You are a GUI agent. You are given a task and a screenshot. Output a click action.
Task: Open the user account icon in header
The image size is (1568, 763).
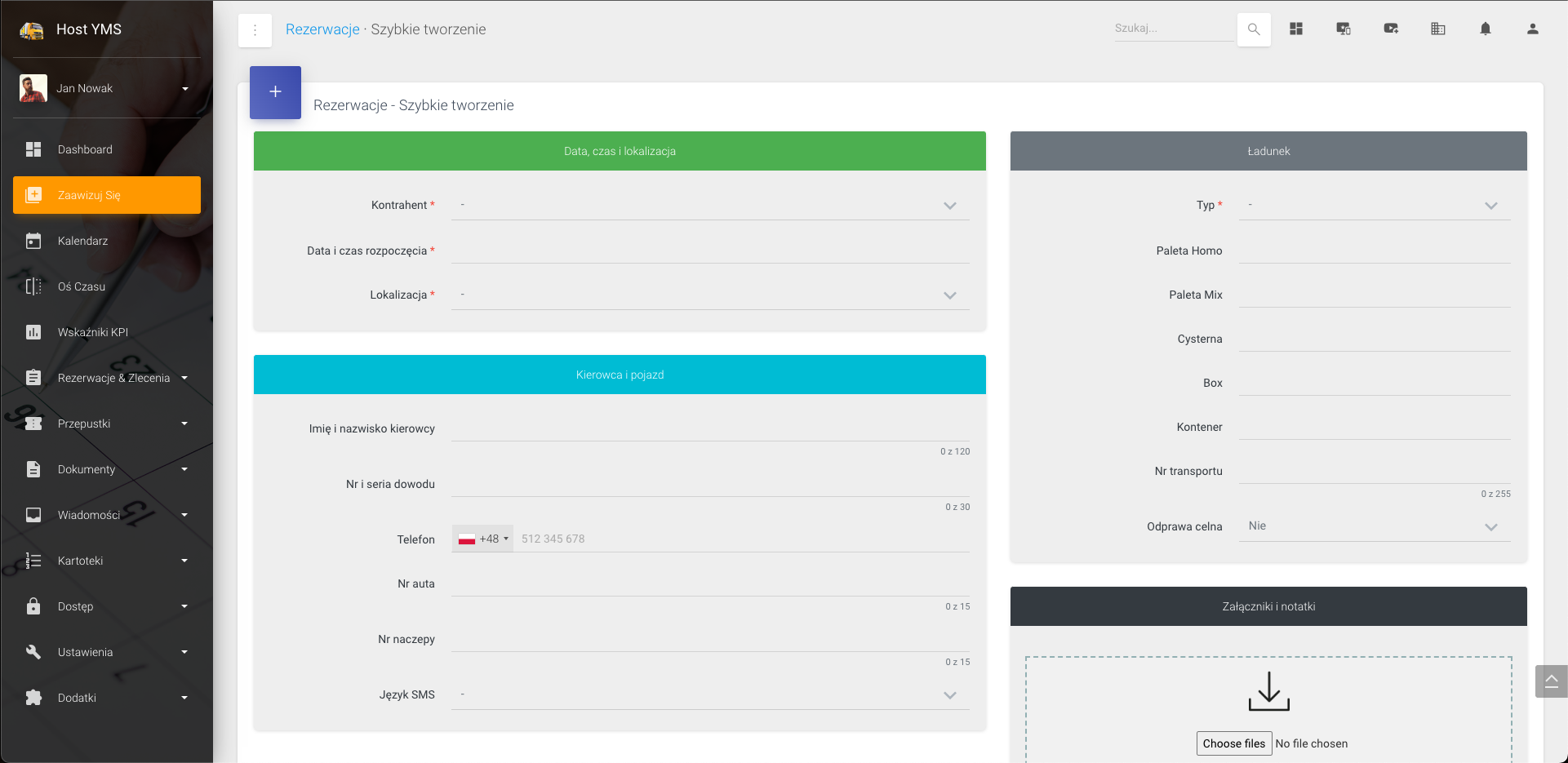point(1533,29)
